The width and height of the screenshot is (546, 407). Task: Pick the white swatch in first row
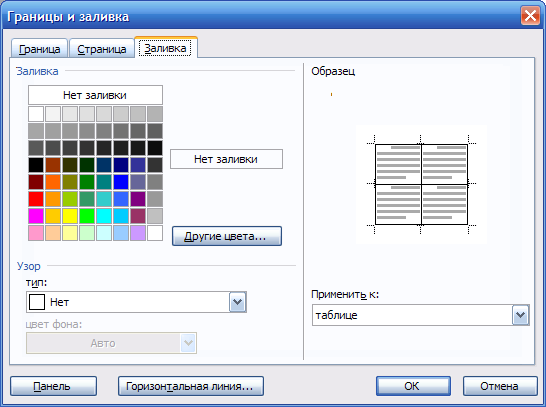point(36,114)
